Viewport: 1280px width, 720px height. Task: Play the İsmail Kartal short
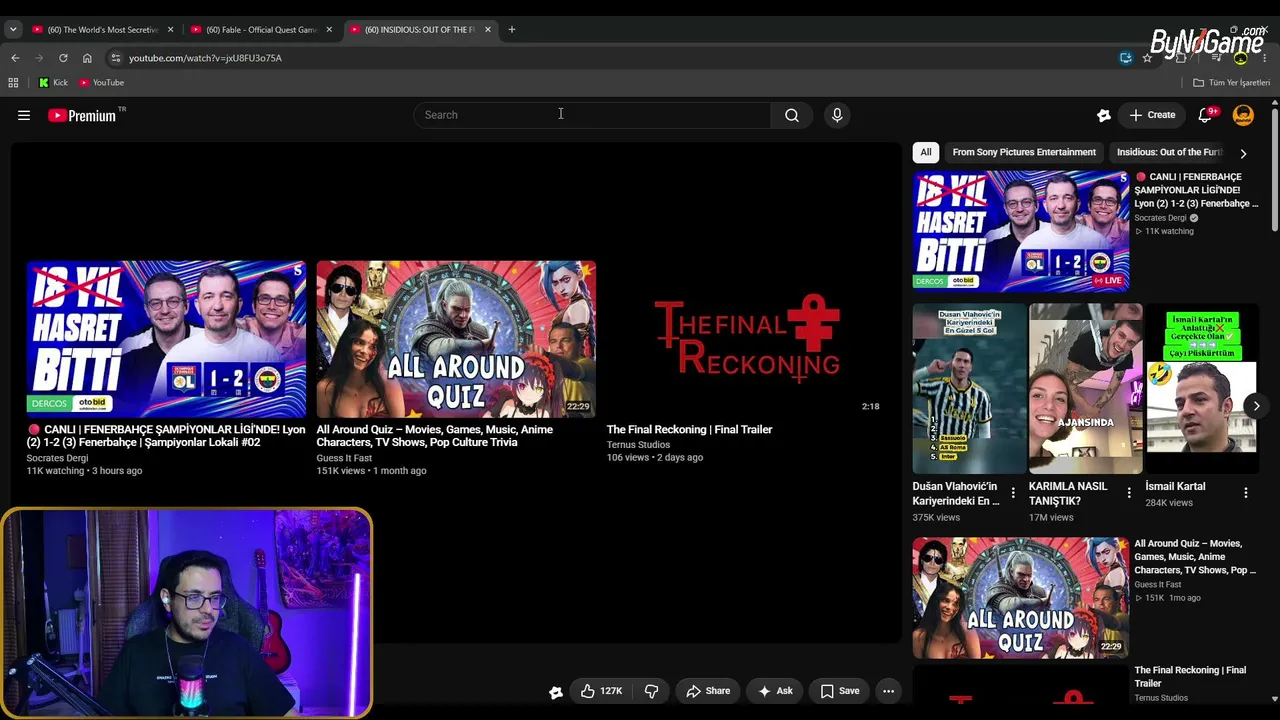point(1202,389)
